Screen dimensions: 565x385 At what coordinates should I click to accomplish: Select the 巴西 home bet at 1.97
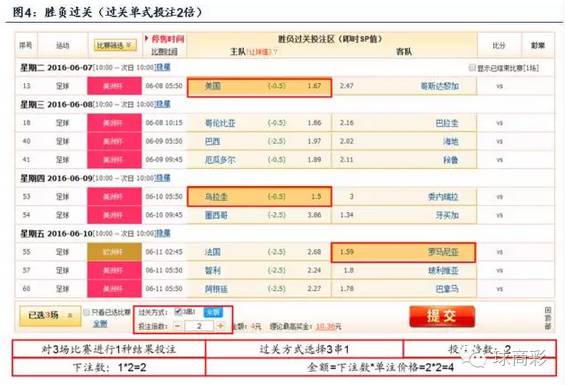coord(259,141)
